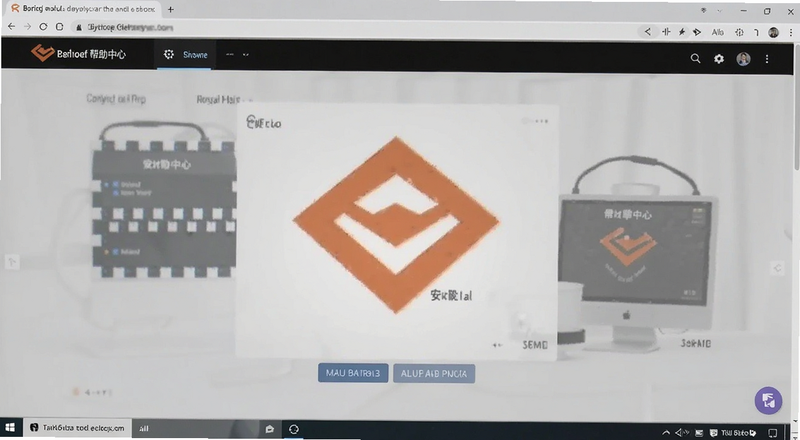Open the notification center tray icon
Screen dimensions: 800x440
[773, 433]
